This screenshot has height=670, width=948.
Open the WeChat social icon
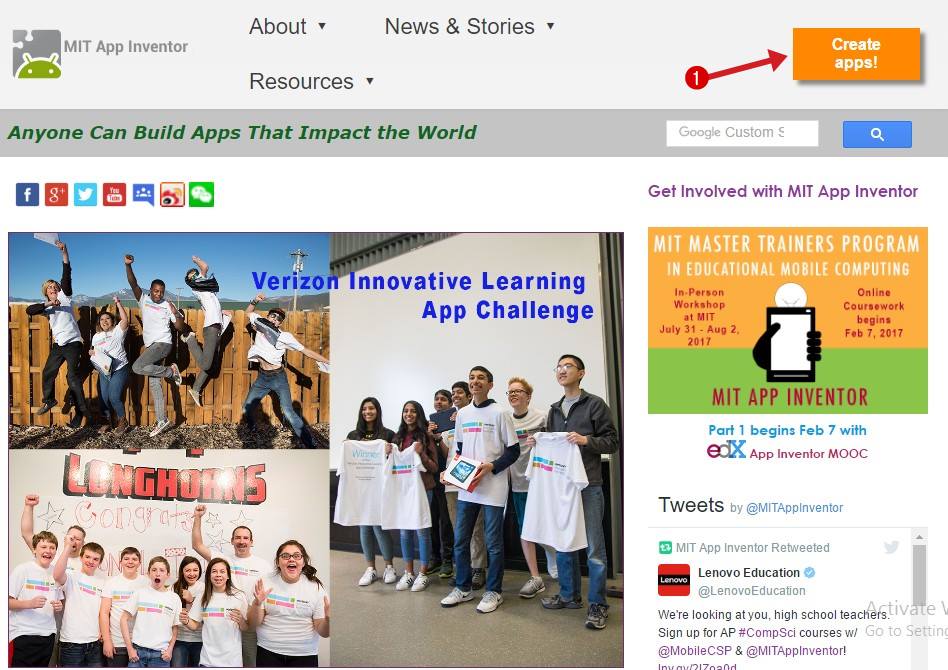[x=201, y=195]
